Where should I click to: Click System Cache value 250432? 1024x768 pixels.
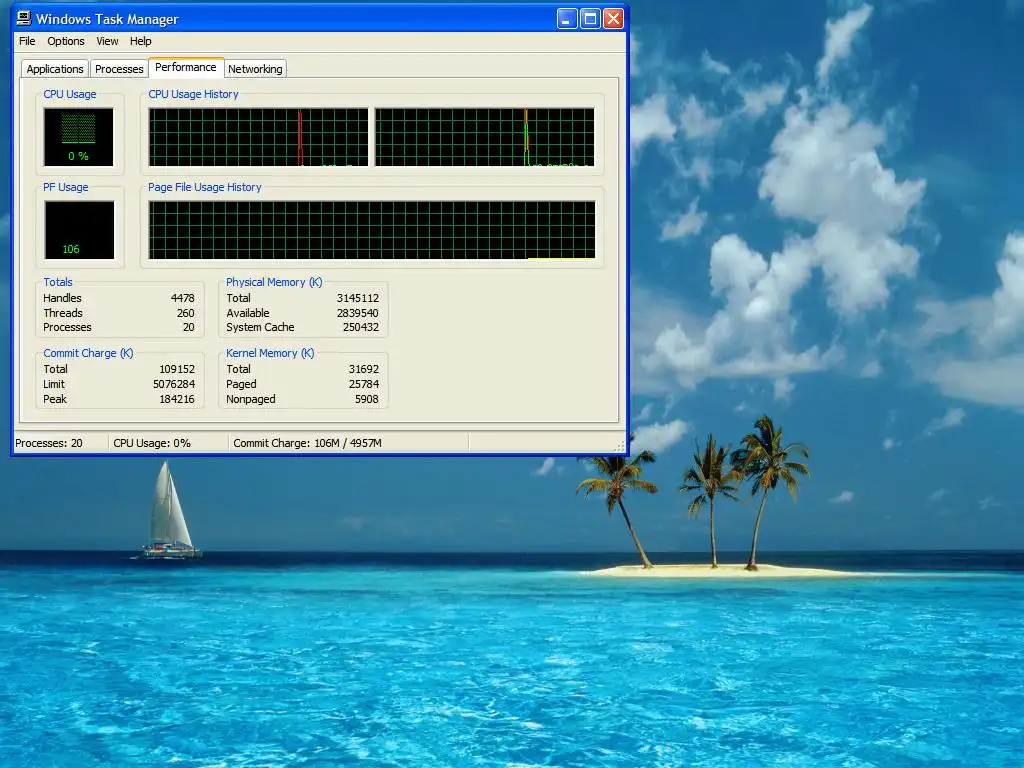point(361,327)
